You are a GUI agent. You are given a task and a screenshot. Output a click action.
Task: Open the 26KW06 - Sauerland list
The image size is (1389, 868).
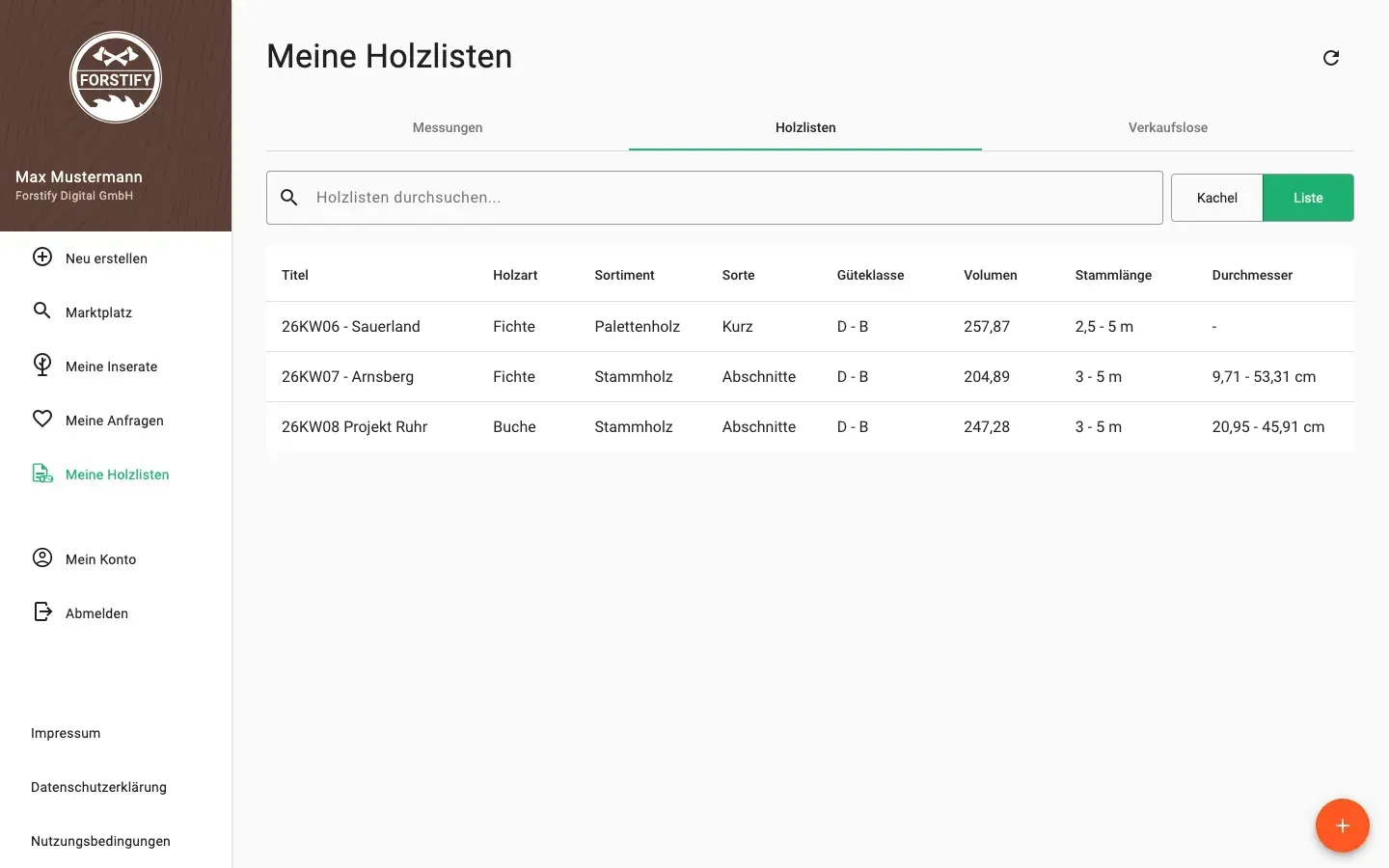click(810, 326)
